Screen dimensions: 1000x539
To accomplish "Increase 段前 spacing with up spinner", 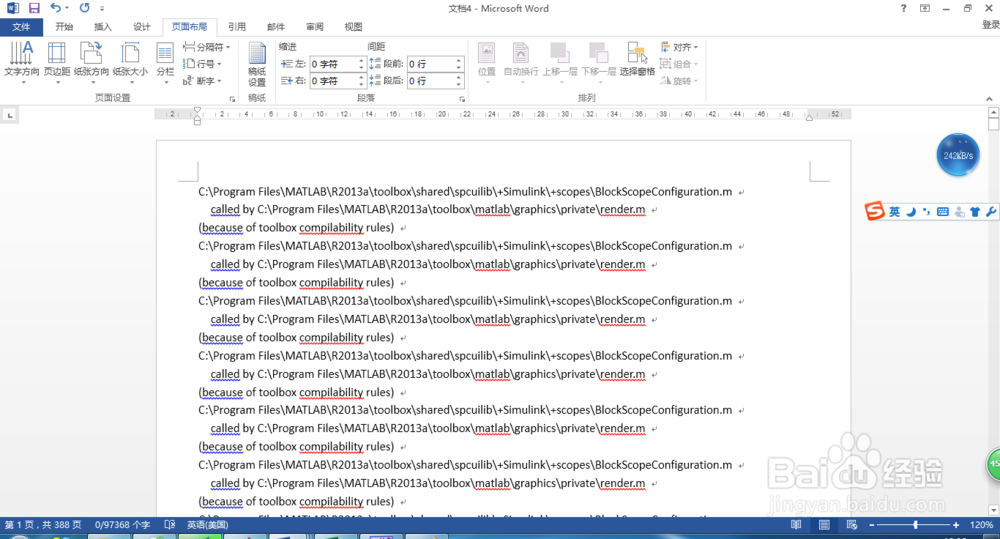I will pyautogui.click(x=458, y=61).
